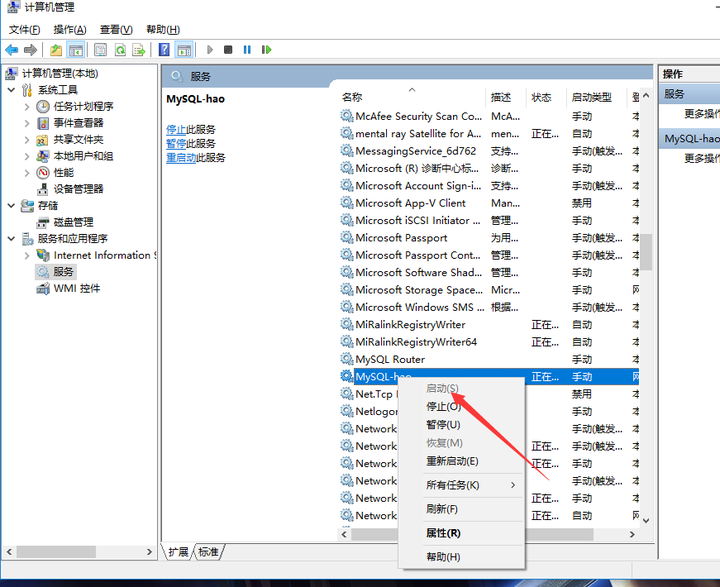Choose 属性(R) in context menu
Image resolution: width=720 pixels, height=587 pixels.
(x=461, y=533)
